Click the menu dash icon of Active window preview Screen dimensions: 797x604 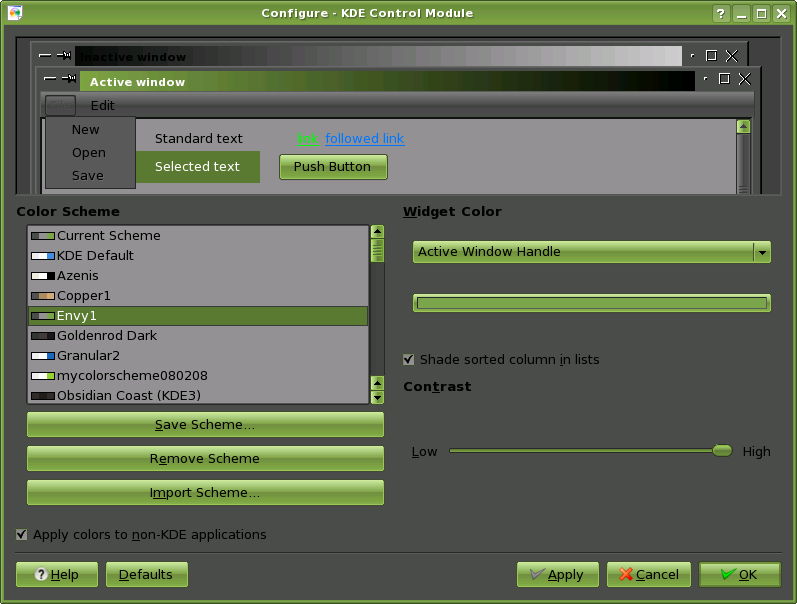coord(50,78)
